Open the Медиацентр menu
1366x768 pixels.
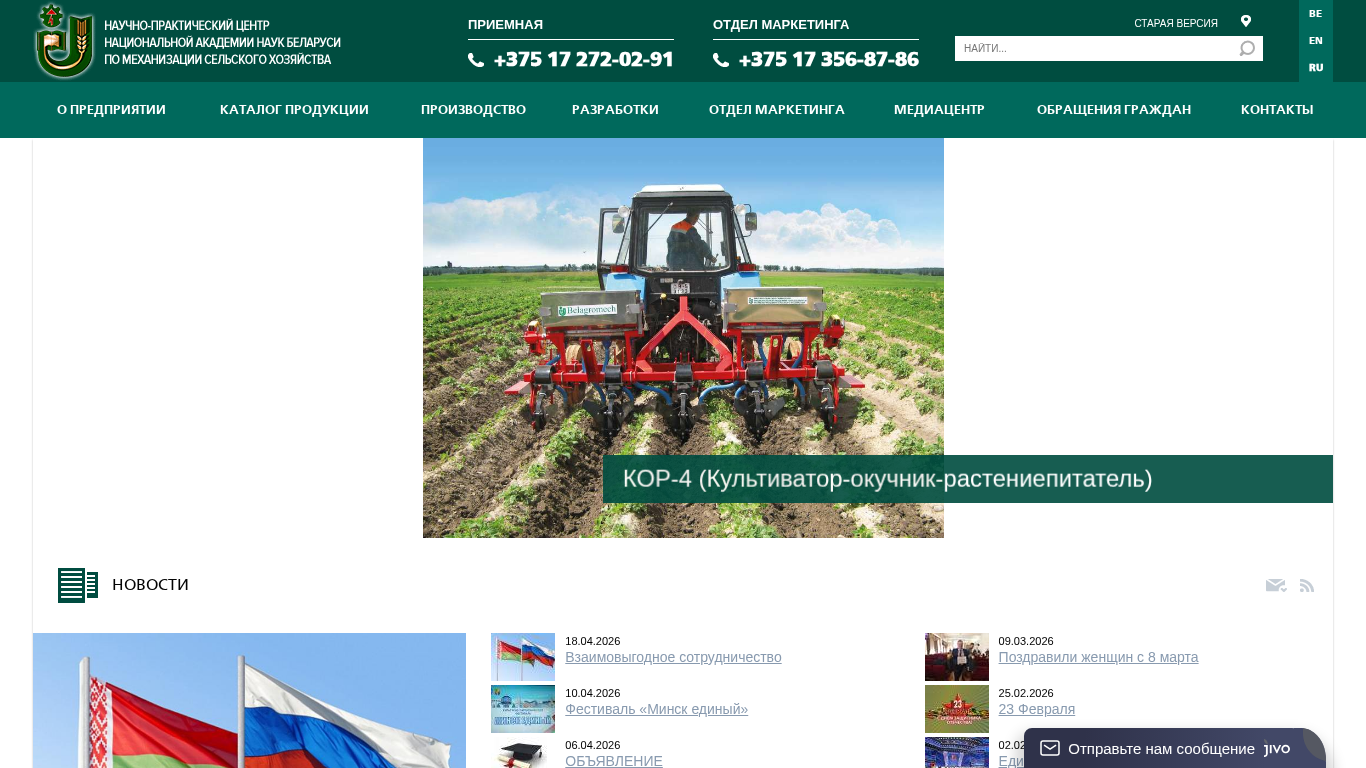pyautogui.click(x=939, y=110)
